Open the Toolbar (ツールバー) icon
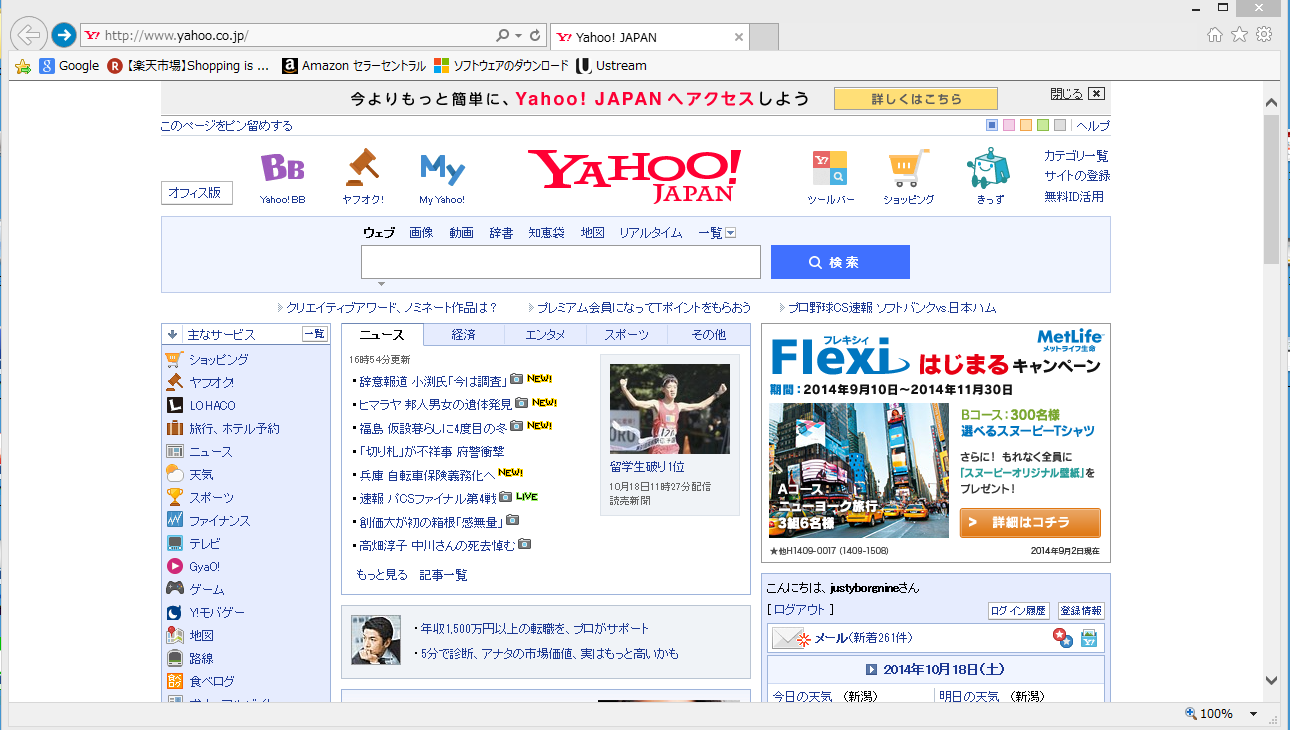This screenshot has height=730, width=1290. [830, 169]
